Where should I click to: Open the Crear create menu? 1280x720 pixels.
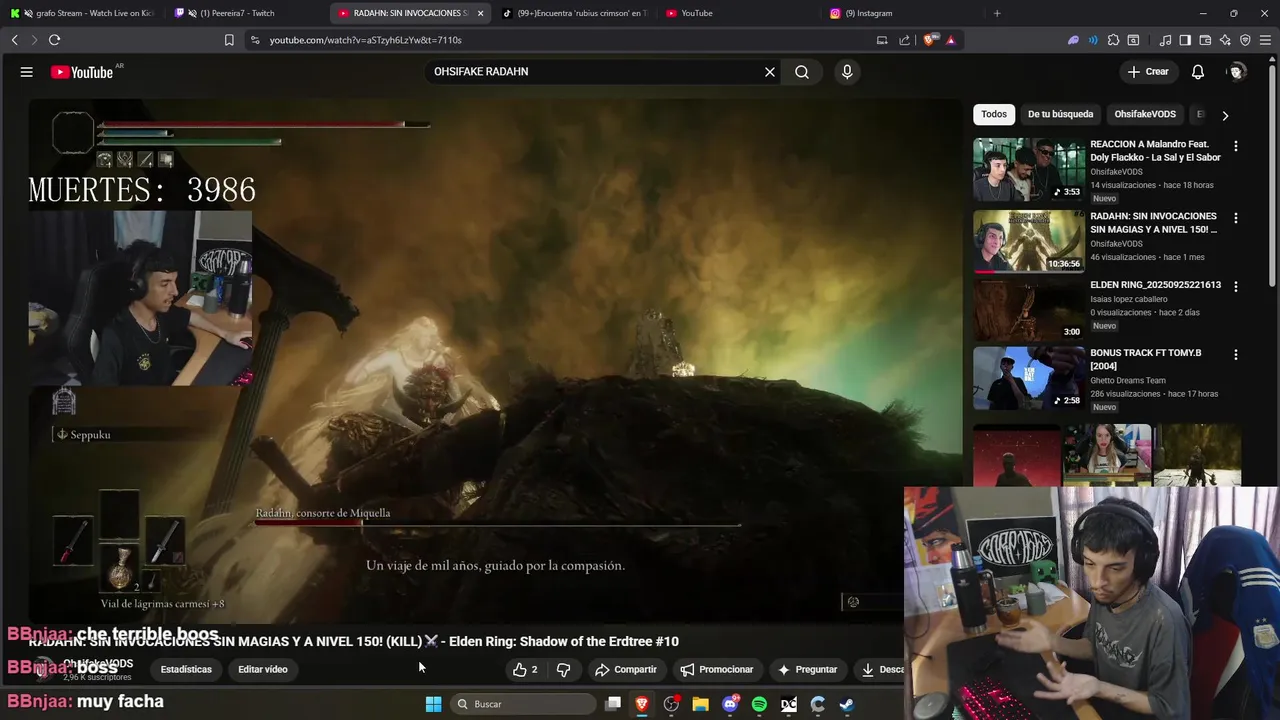pos(1148,72)
